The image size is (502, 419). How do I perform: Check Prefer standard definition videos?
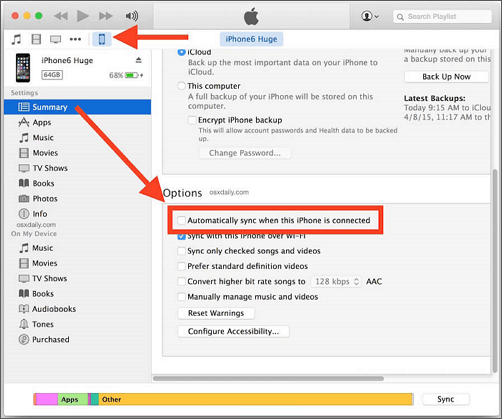tap(181, 266)
